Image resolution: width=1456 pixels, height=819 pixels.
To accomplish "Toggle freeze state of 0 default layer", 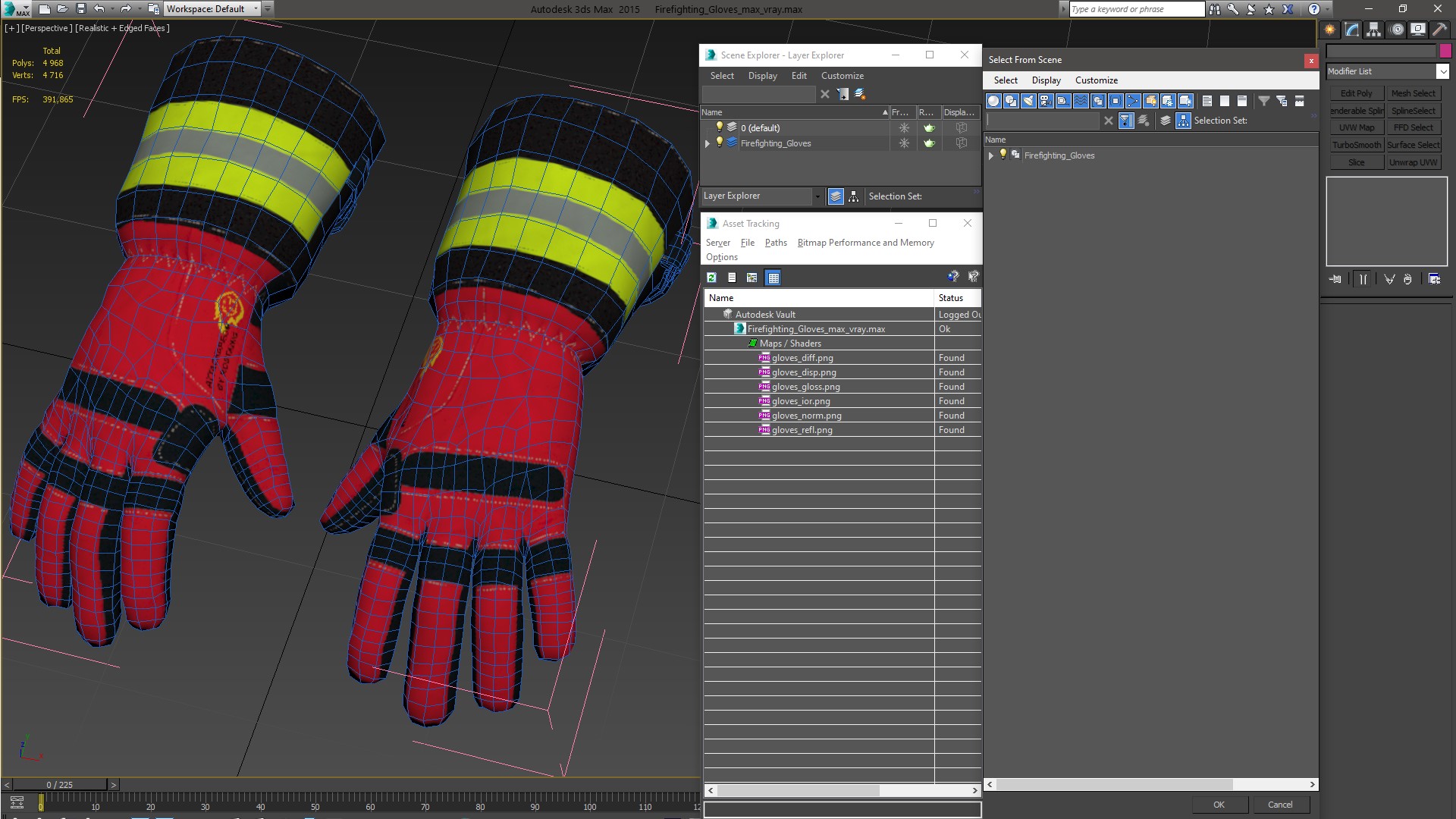I will point(903,128).
